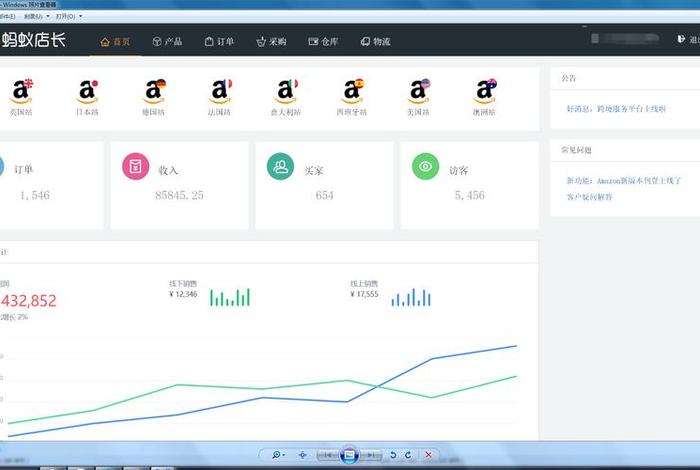Click the 访客 count 5,456
700x470 pixels.
click(470, 195)
